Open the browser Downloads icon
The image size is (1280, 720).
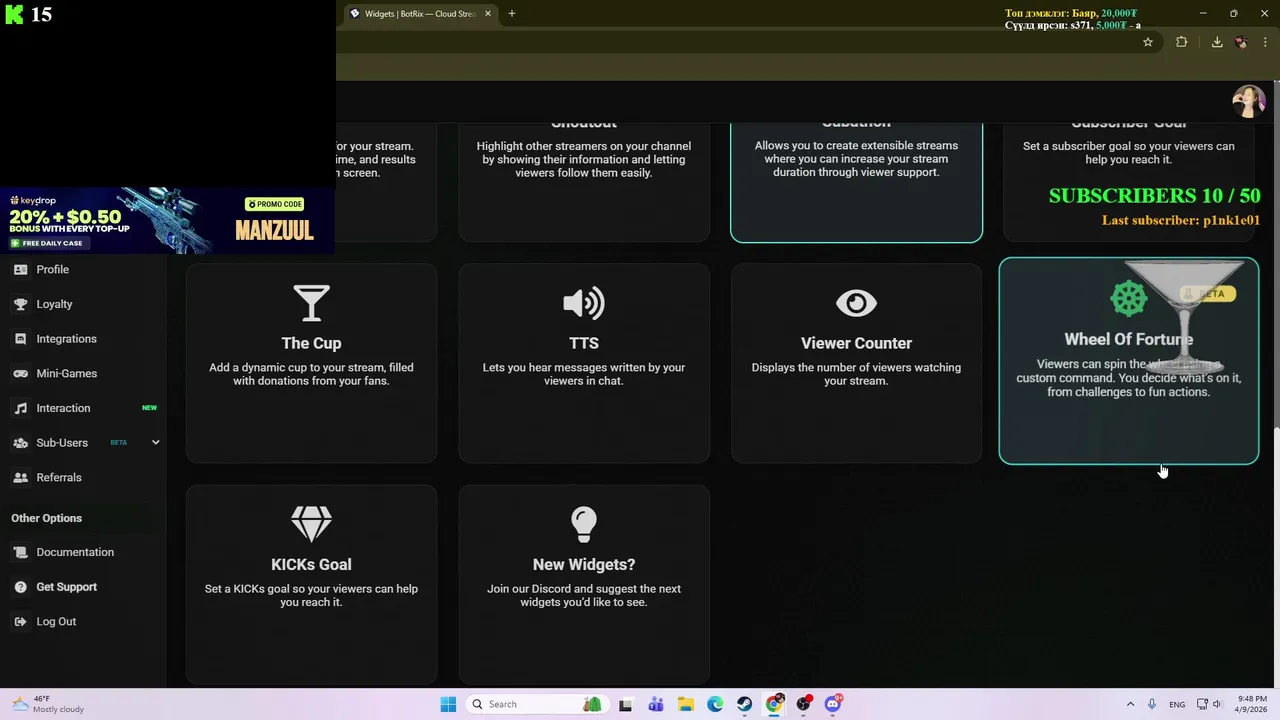pyautogui.click(x=1217, y=42)
